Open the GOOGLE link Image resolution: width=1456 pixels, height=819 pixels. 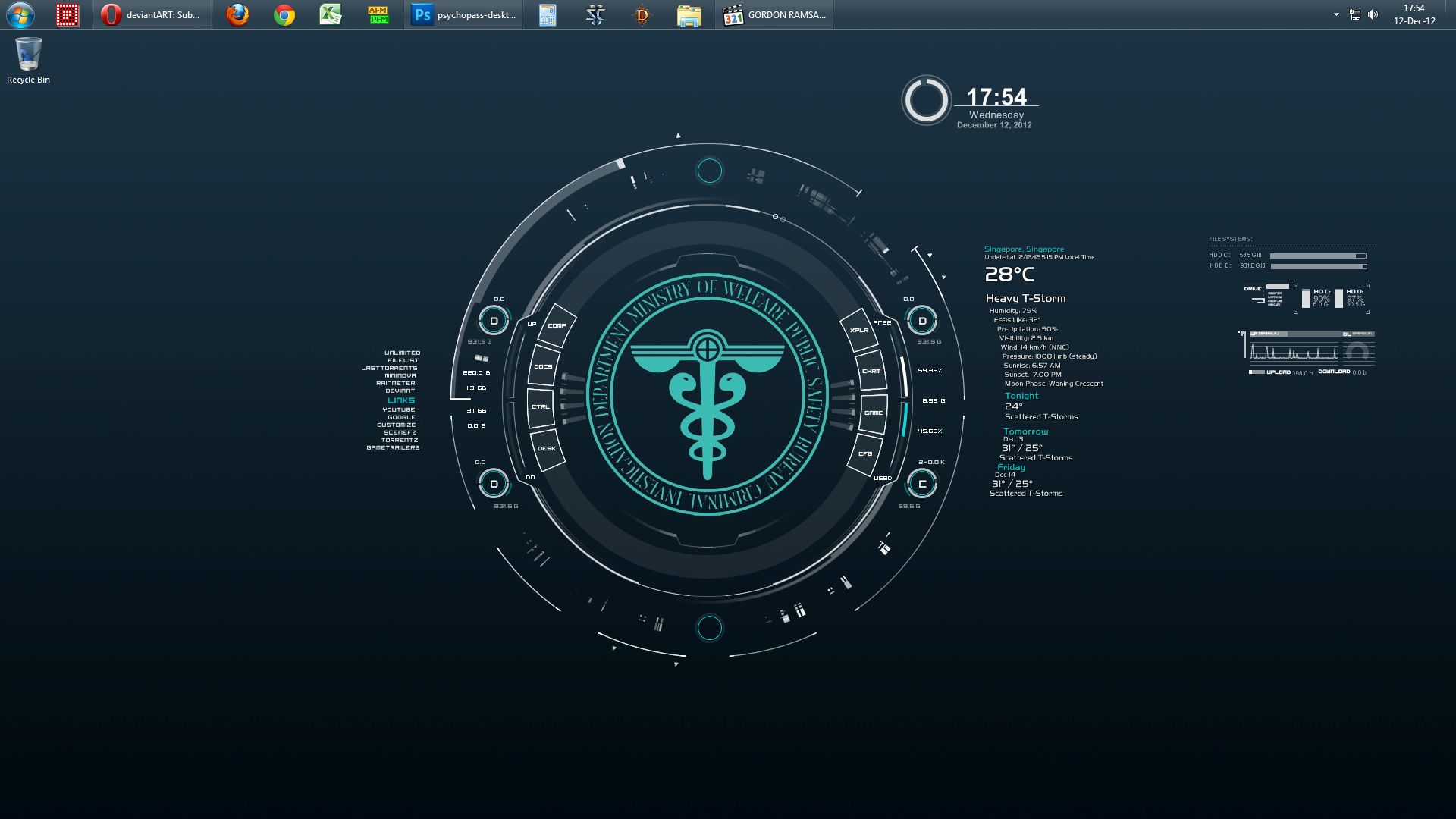click(x=401, y=417)
